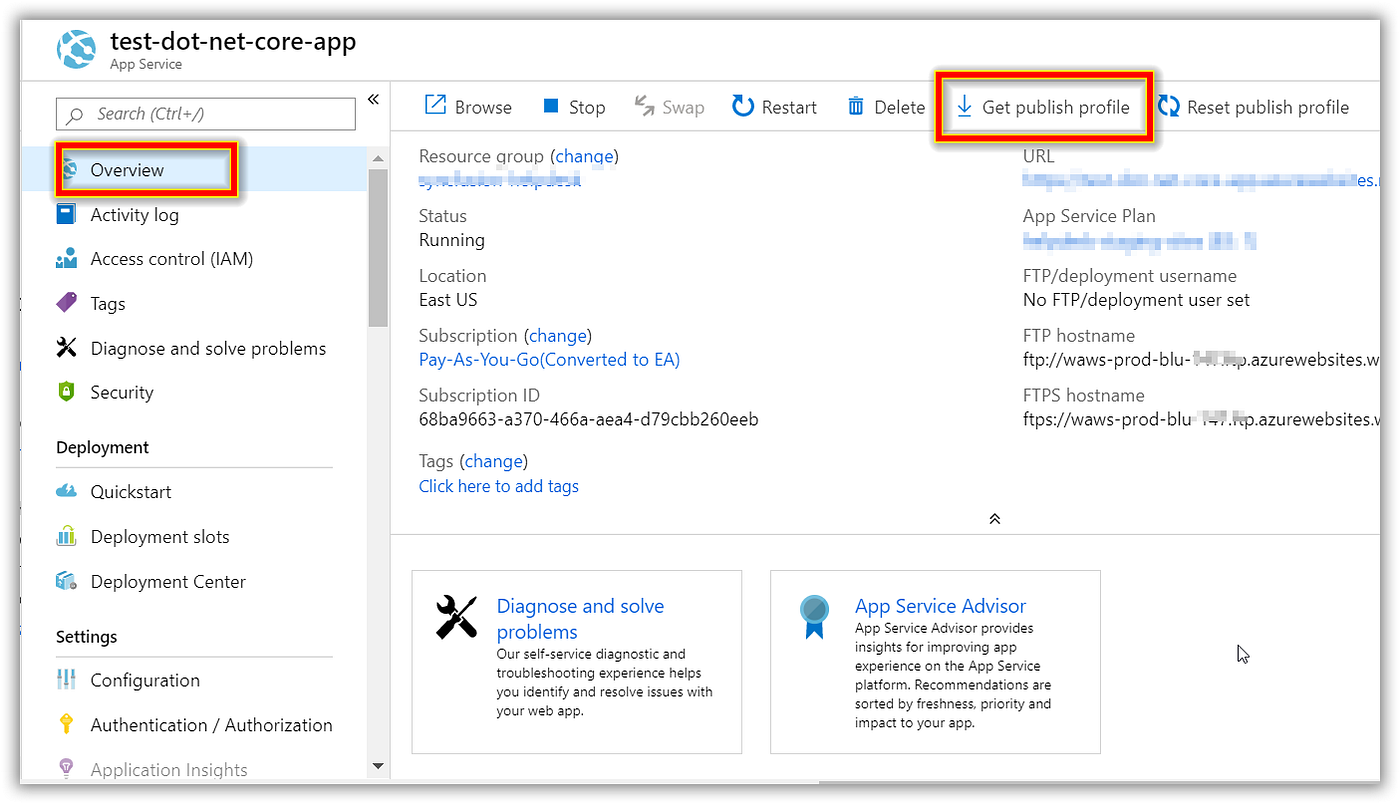Click the Reset publish profile refresh icon

tap(1168, 106)
